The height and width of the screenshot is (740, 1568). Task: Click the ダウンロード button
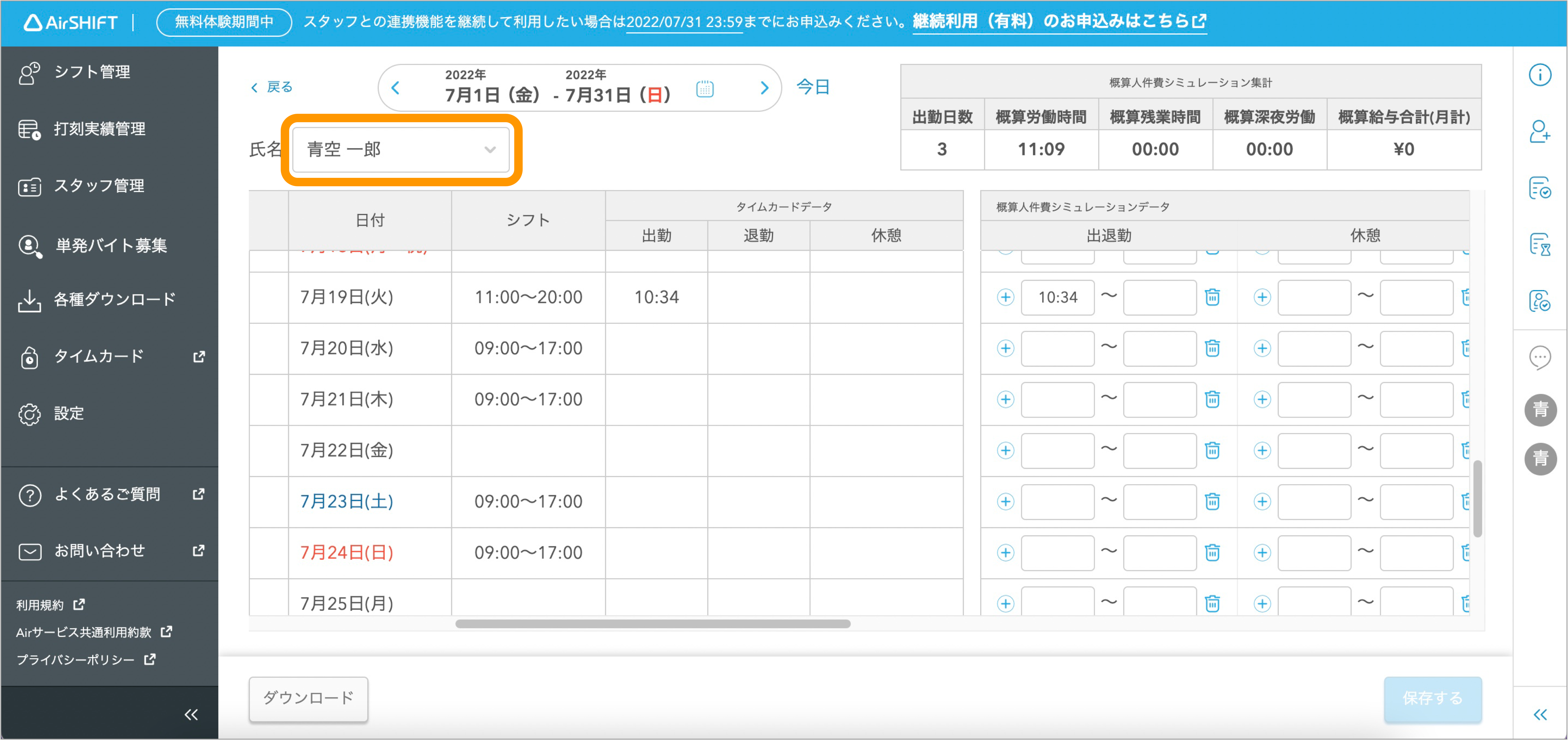pos(309,699)
